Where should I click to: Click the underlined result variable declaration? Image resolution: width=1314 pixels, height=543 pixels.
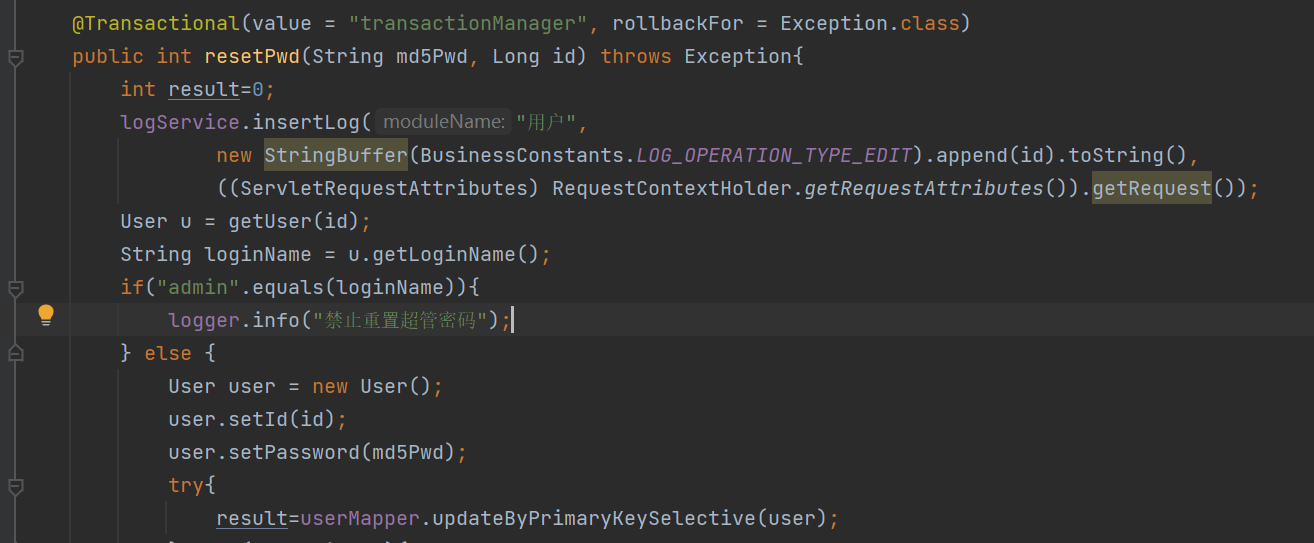pyautogui.click(x=204, y=89)
